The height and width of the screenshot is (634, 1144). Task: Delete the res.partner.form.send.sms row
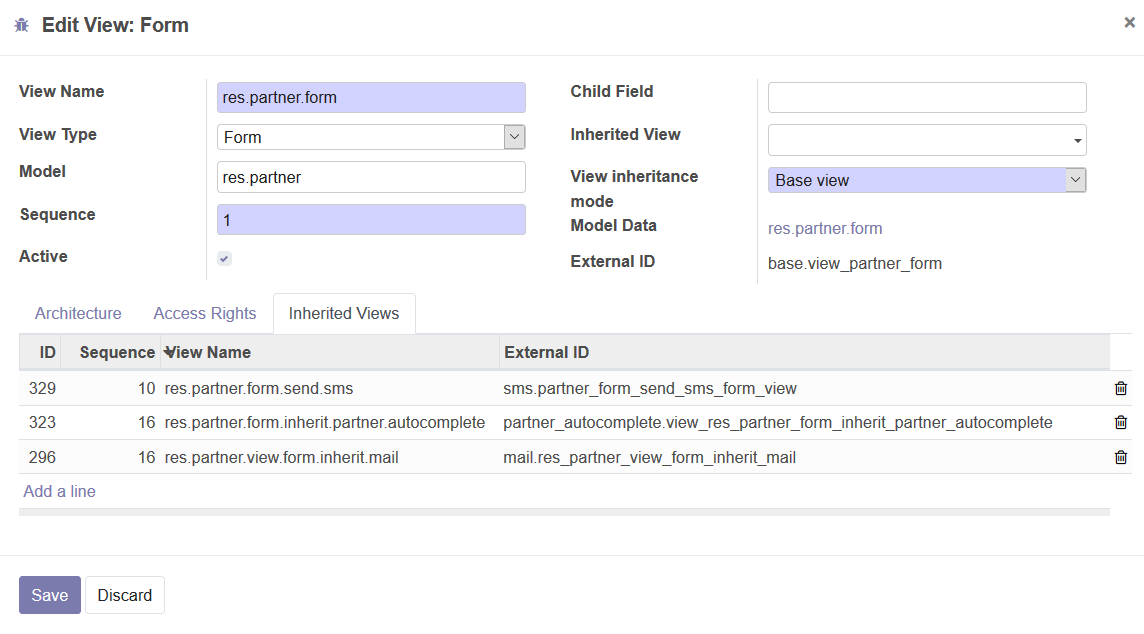[x=1121, y=388]
